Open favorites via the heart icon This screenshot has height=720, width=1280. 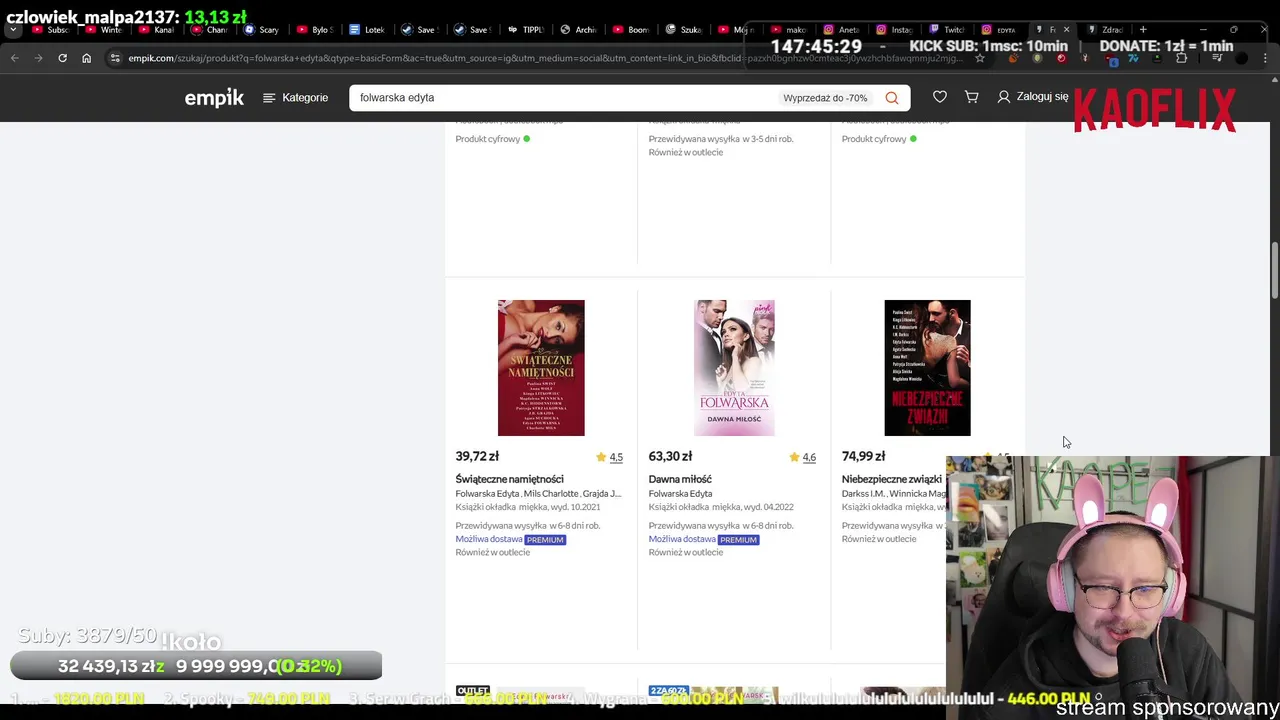coord(940,97)
